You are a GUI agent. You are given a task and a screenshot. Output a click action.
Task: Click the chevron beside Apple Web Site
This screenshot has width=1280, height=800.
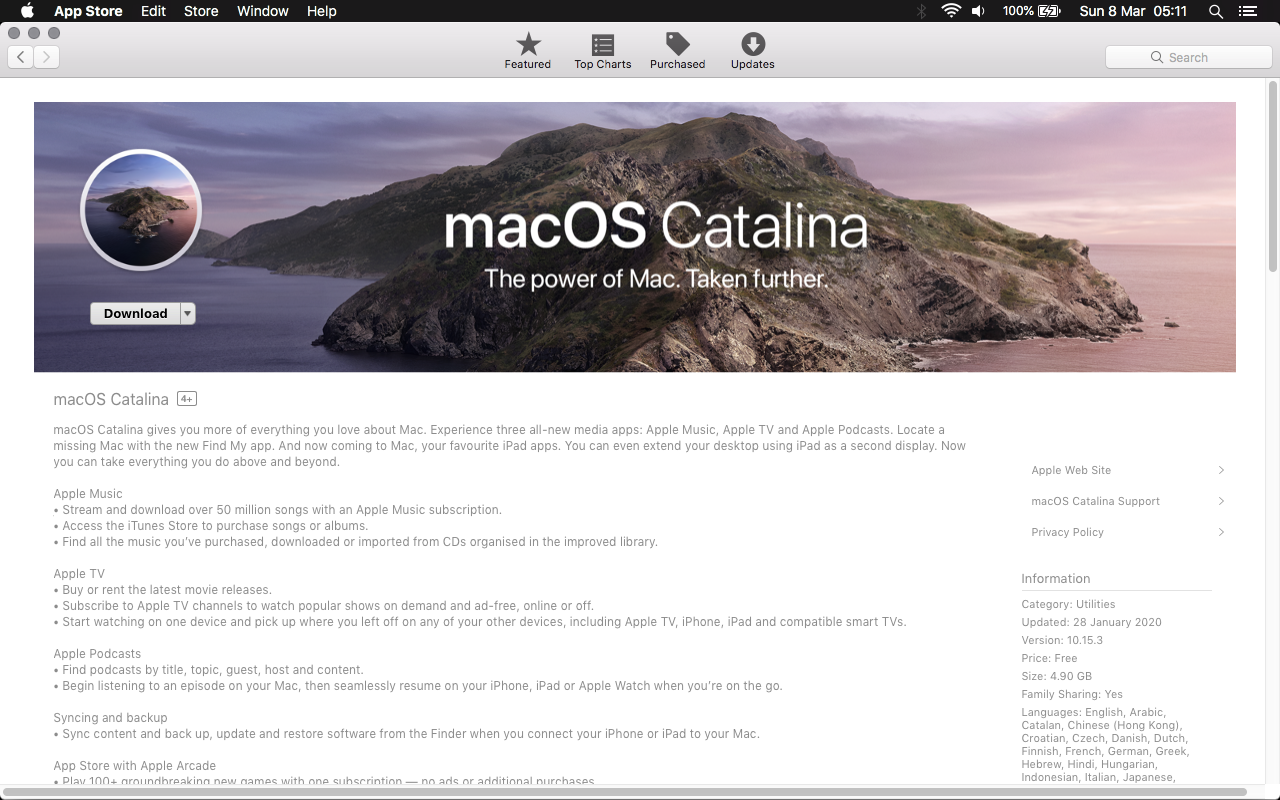click(1221, 470)
